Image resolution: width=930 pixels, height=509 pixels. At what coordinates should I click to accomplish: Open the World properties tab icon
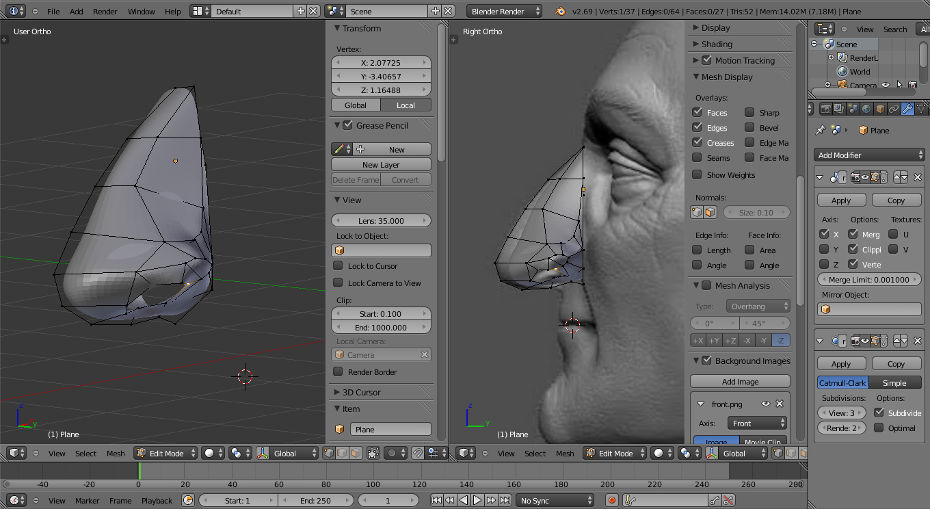(867, 109)
